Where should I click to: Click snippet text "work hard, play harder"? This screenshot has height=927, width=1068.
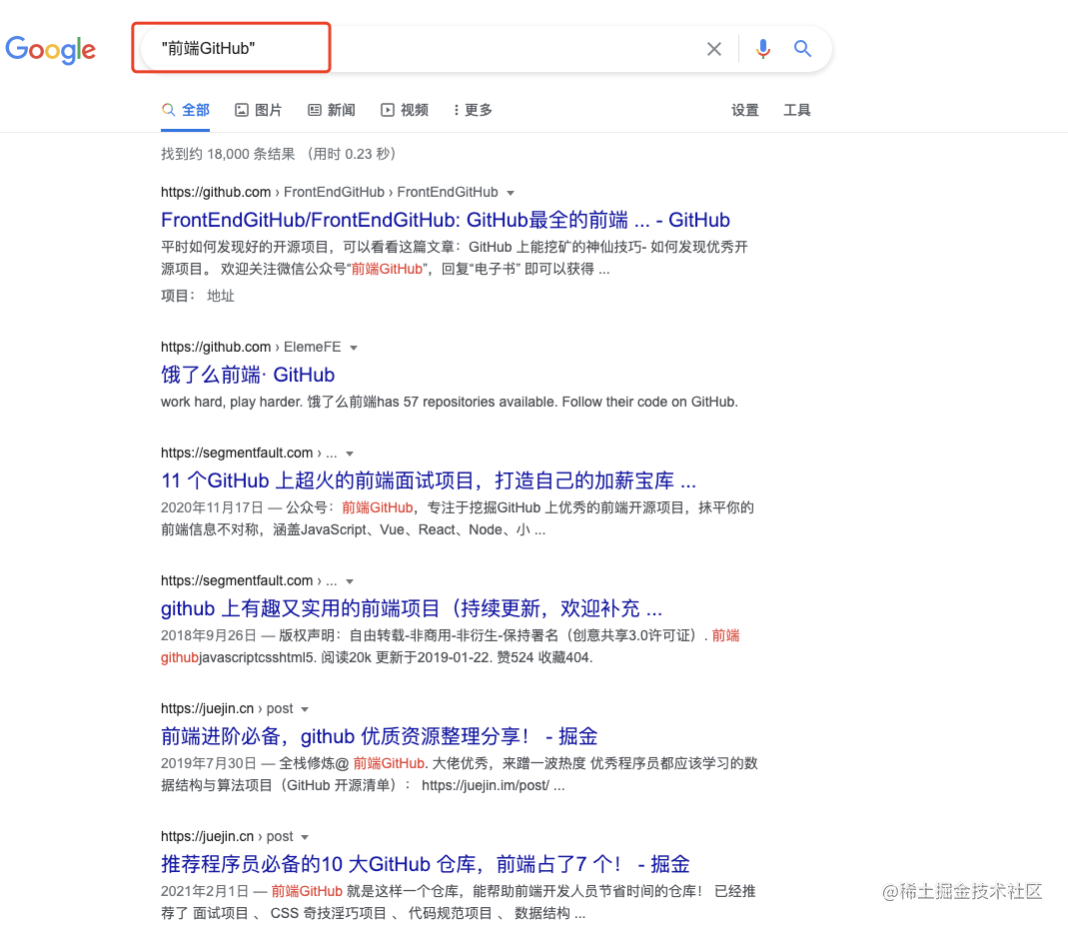tap(231, 402)
